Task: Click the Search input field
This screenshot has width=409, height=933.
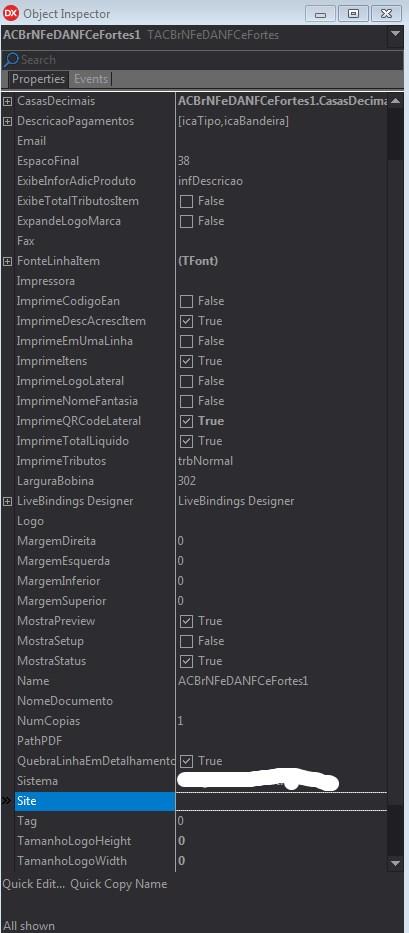Action: coord(202,60)
